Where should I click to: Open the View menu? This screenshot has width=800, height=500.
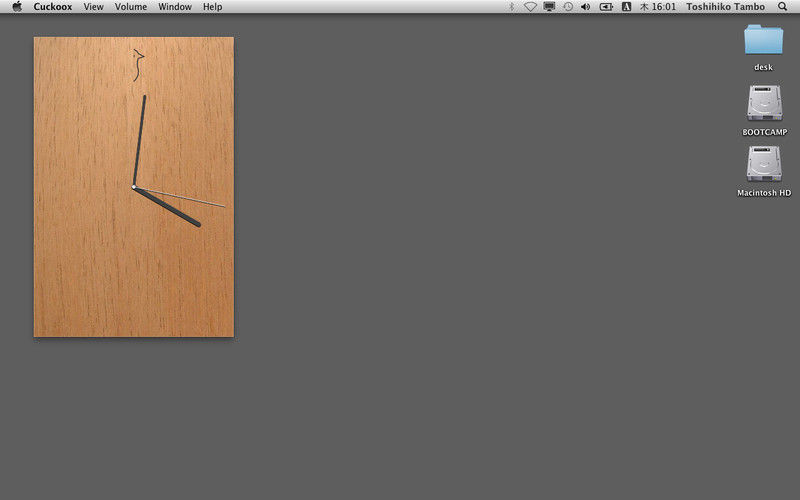pyautogui.click(x=93, y=7)
